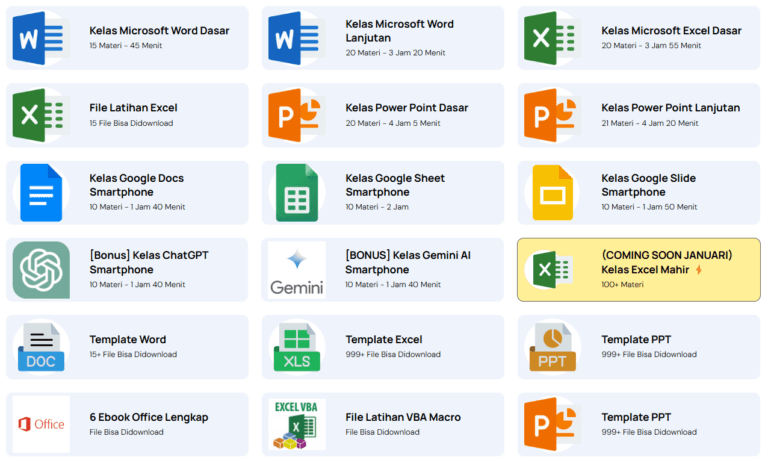Click the red Office logo icon
This screenshot has height=466, width=768.
(41, 424)
